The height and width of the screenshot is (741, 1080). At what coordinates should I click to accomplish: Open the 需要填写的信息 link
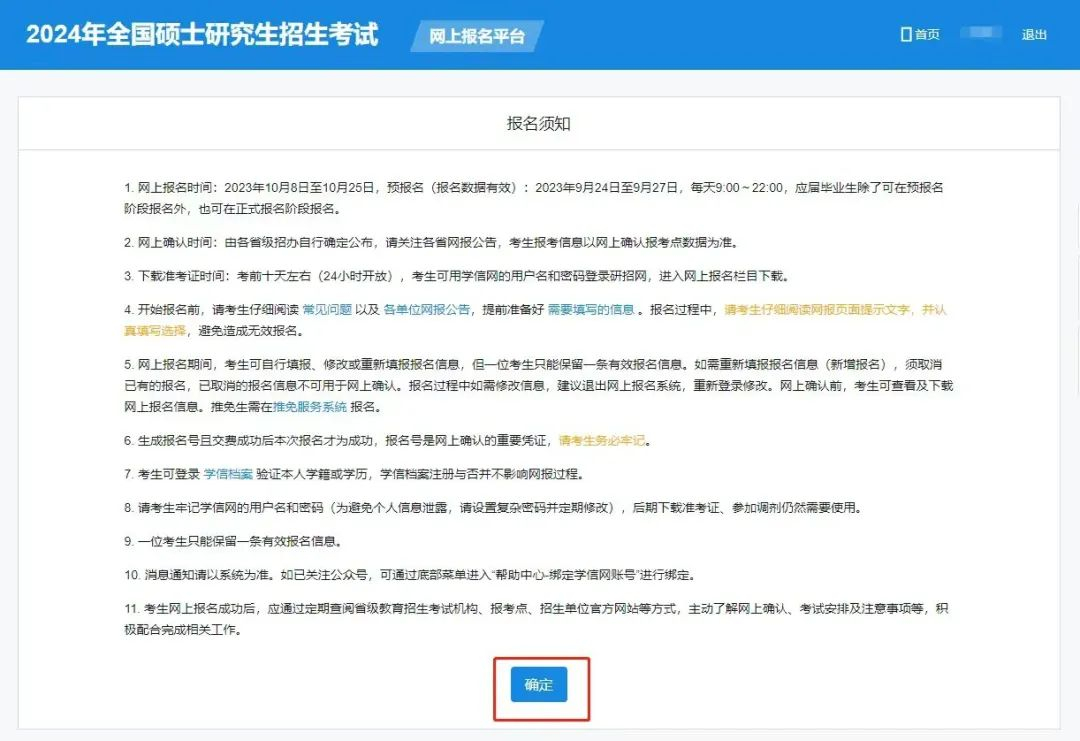591,310
